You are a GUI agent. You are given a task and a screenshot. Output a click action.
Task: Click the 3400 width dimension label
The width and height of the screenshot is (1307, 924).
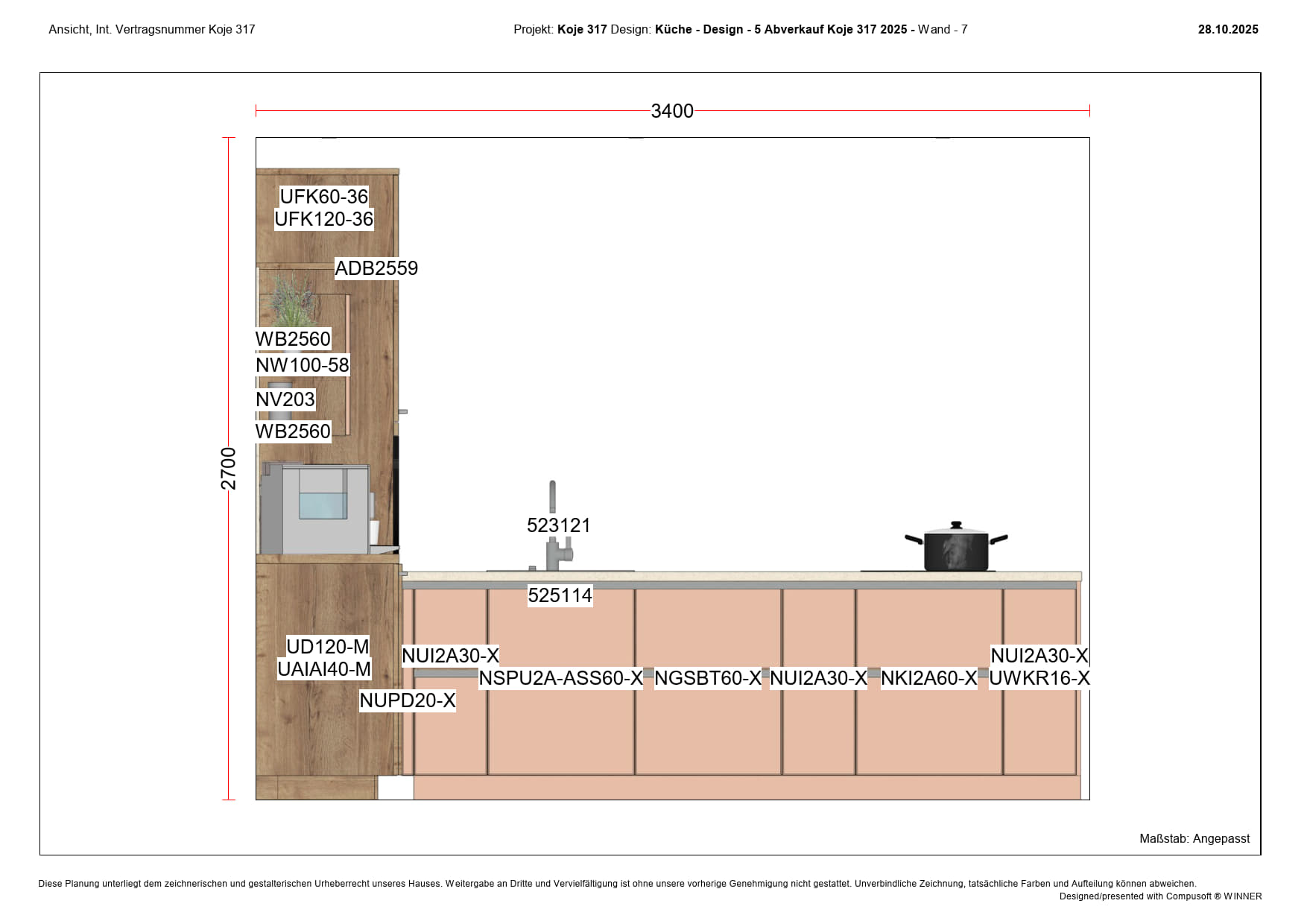[x=671, y=111]
